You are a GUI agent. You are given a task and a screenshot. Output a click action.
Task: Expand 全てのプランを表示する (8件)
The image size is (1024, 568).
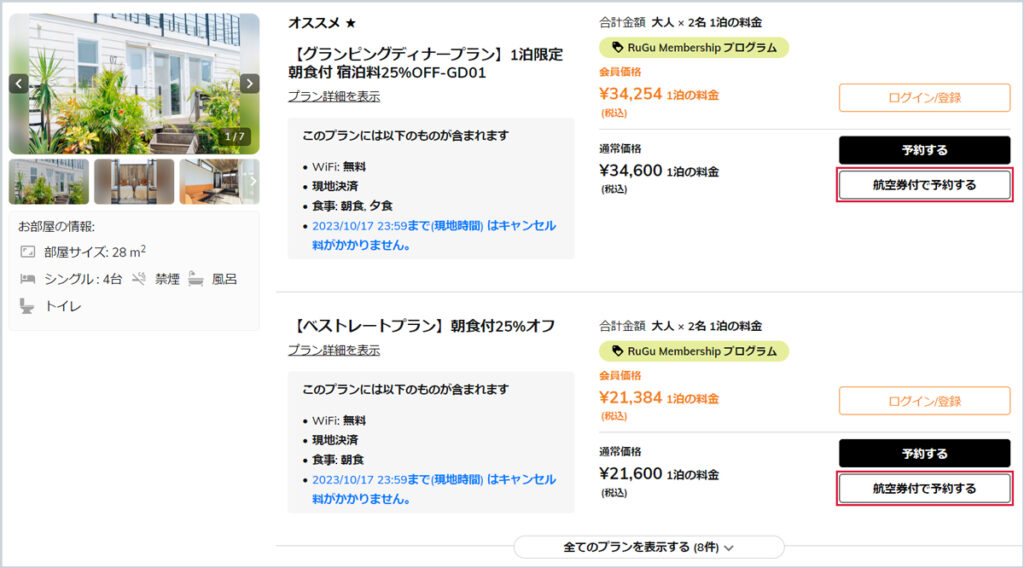click(x=648, y=547)
